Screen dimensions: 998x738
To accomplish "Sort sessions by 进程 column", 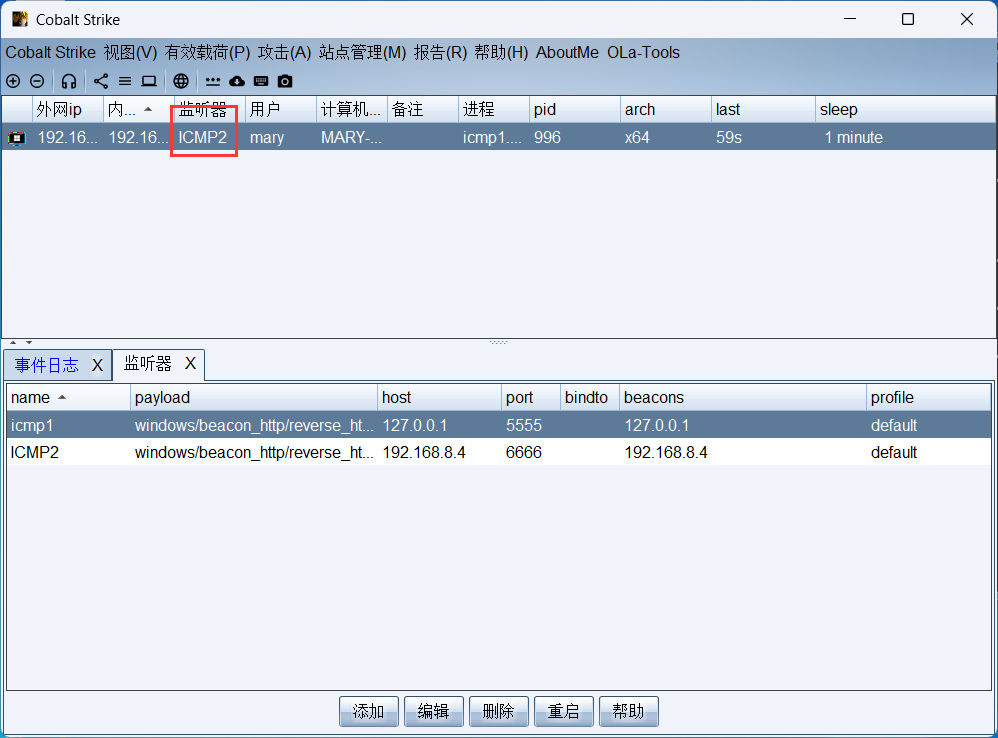I will (x=493, y=109).
